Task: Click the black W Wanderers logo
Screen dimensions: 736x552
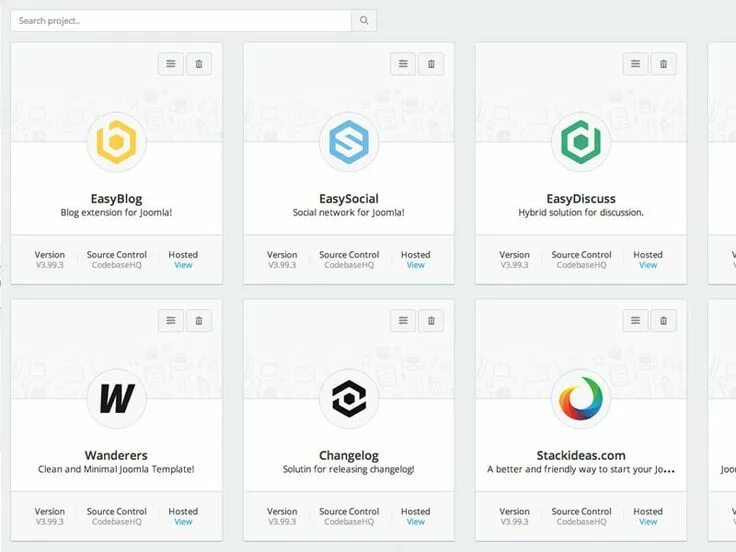Action: (x=116, y=399)
